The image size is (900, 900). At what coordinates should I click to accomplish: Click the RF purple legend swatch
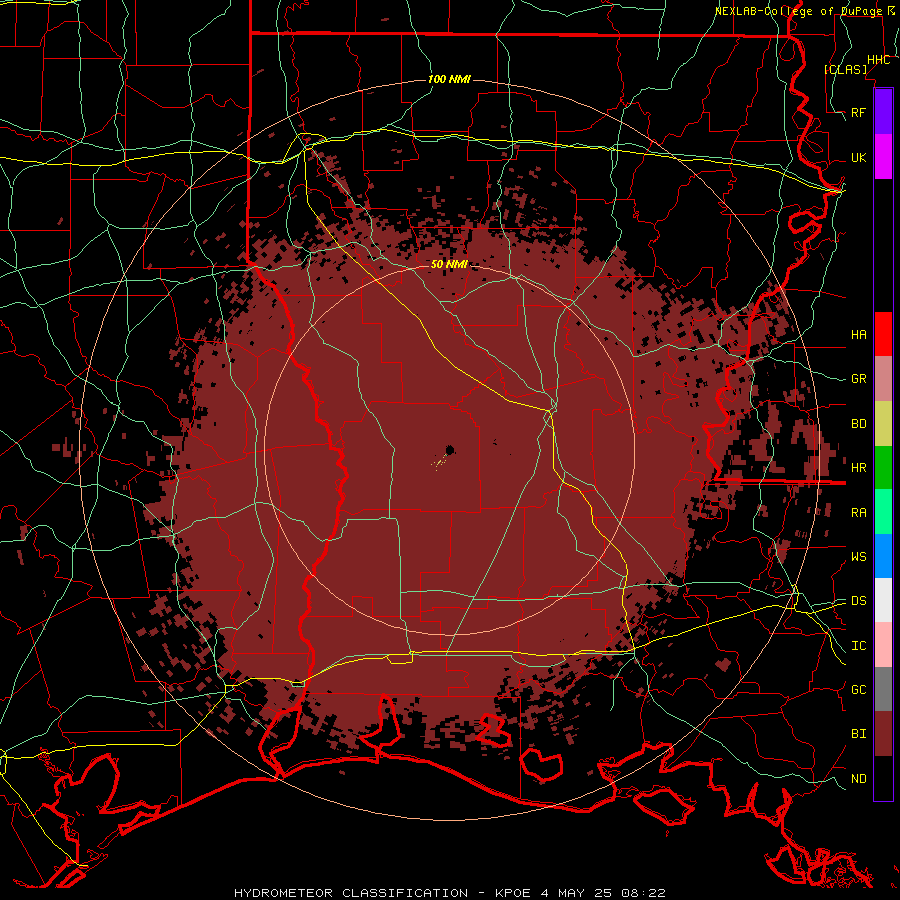pyautogui.click(x=883, y=112)
